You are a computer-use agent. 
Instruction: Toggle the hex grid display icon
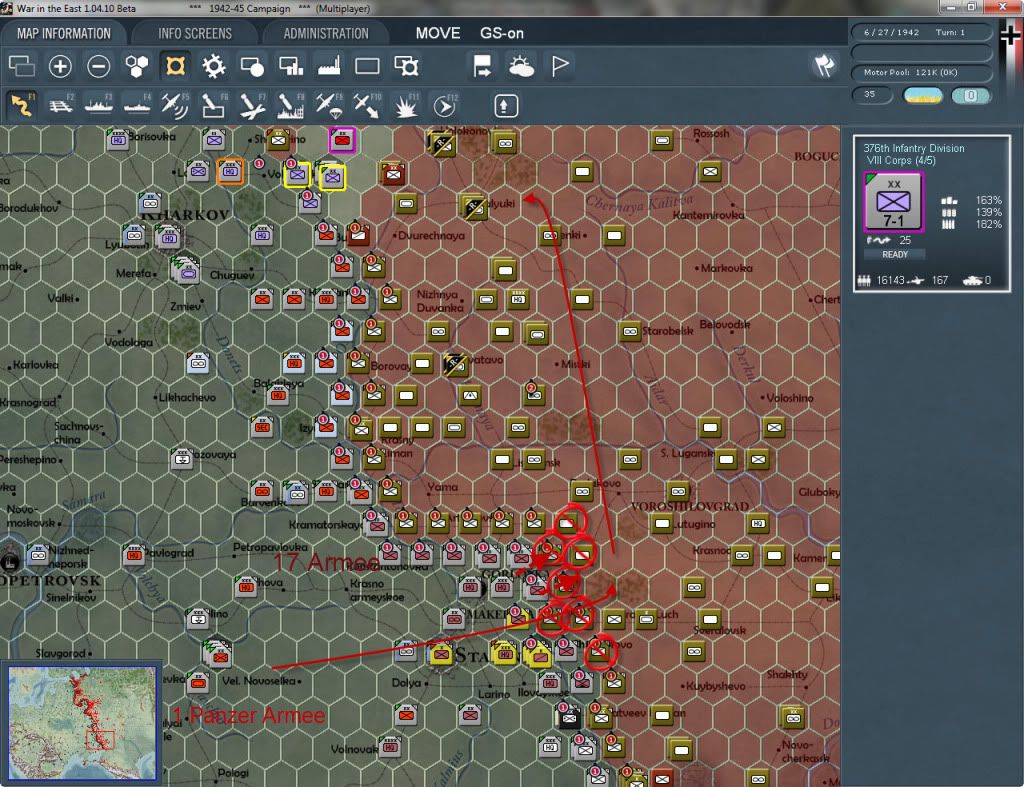(x=137, y=66)
